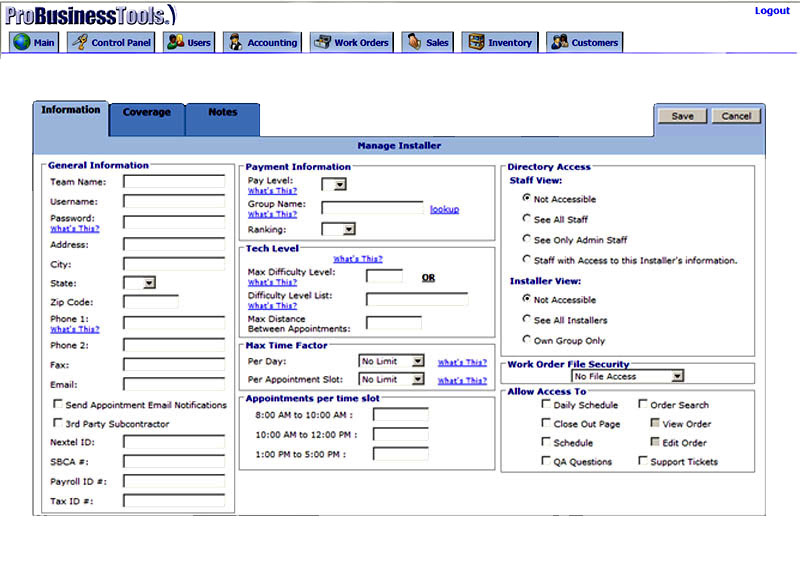Select See All Installers option

tap(527, 319)
